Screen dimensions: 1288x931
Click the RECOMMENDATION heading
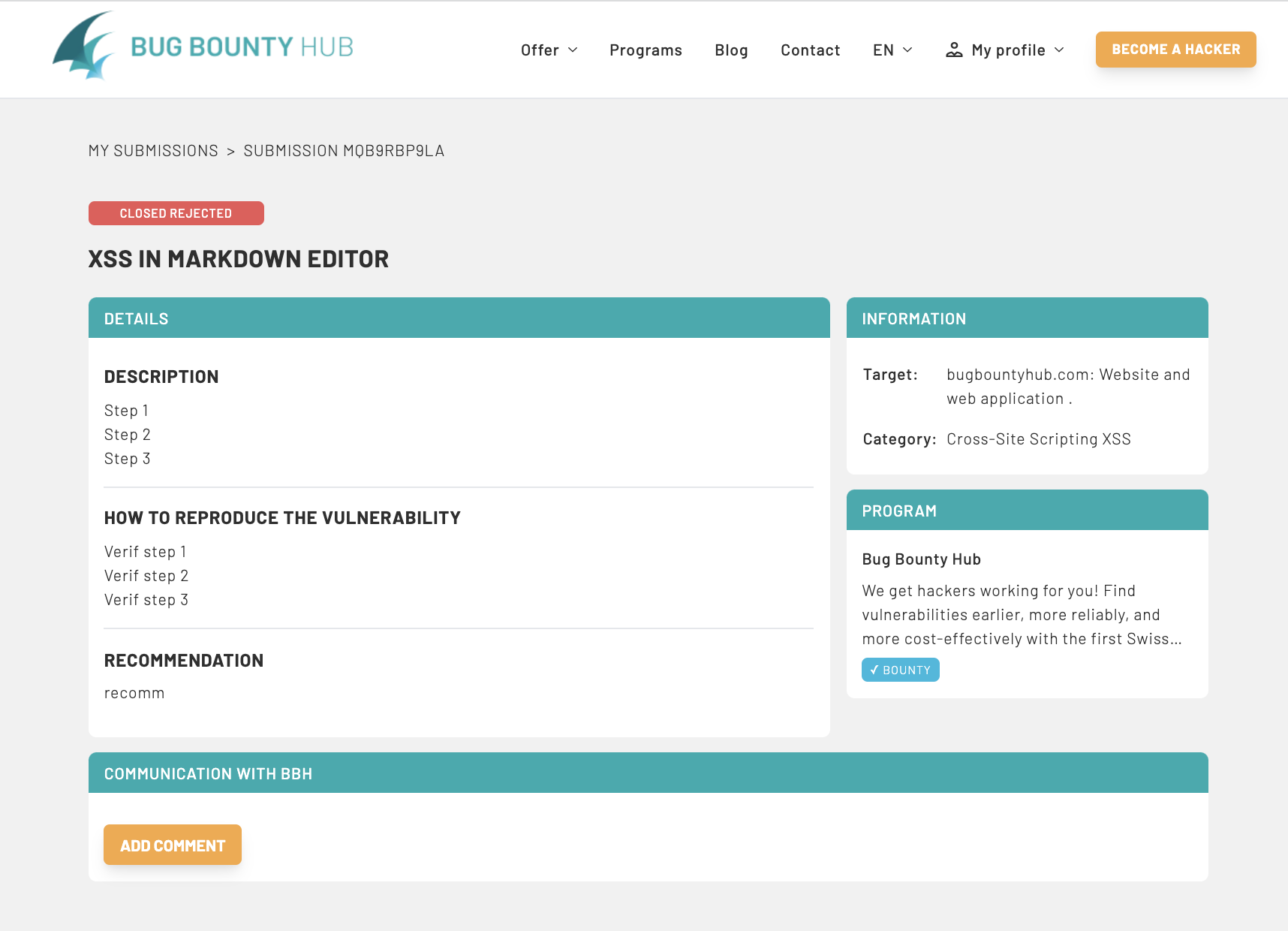point(184,661)
